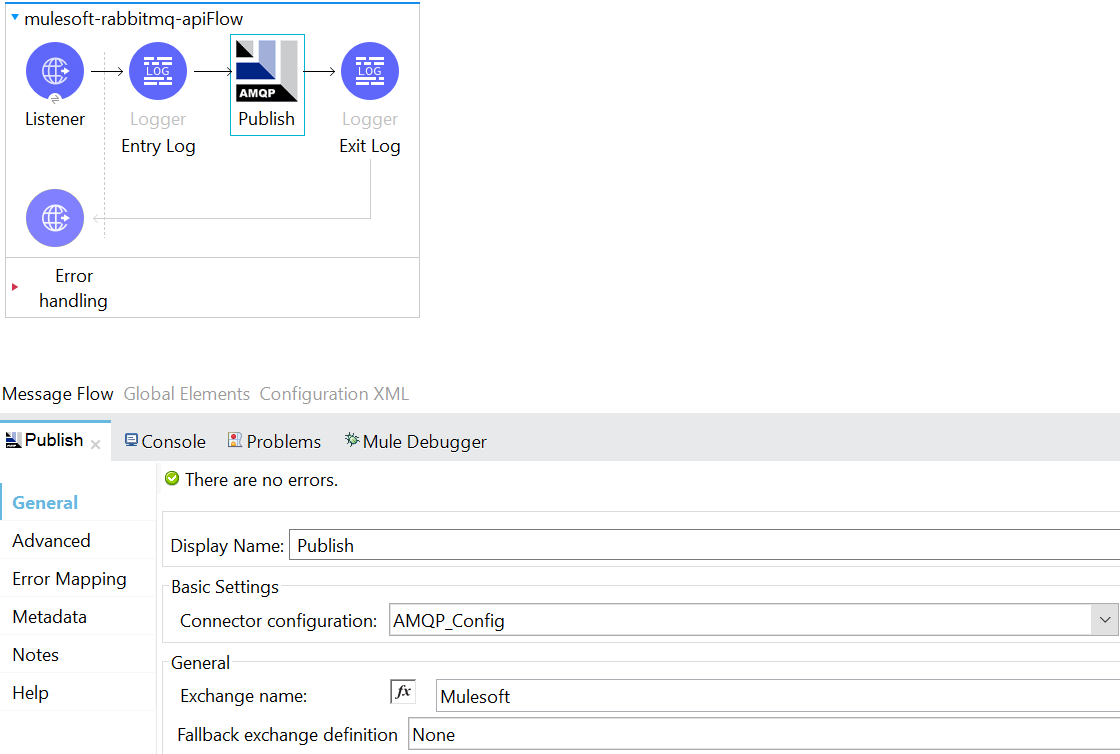The image size is (1120, 754).
Task: Click the HTTP response globe icon
Action: 55,218
